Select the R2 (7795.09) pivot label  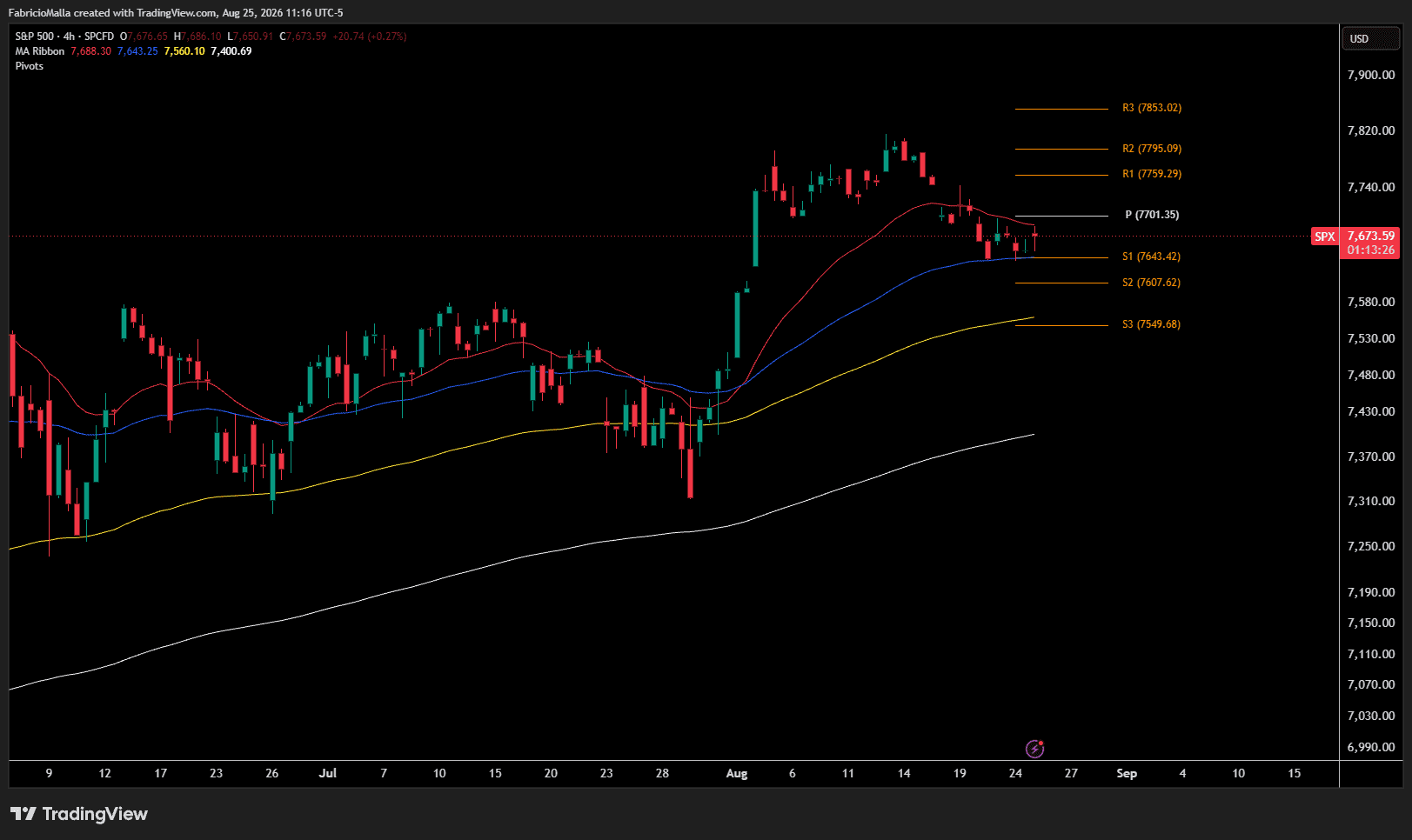(x=1152, y=149)
